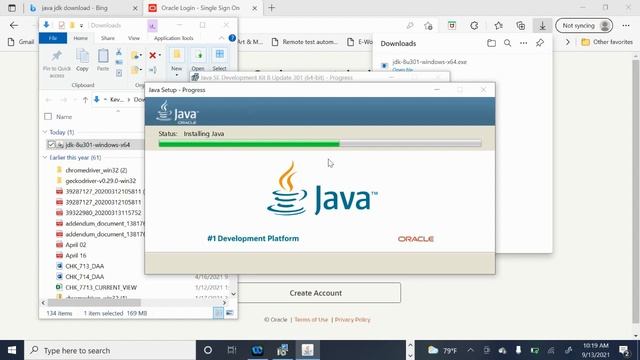Click the Java installation progress bar
640x360 pixels.
pos(320,144)
